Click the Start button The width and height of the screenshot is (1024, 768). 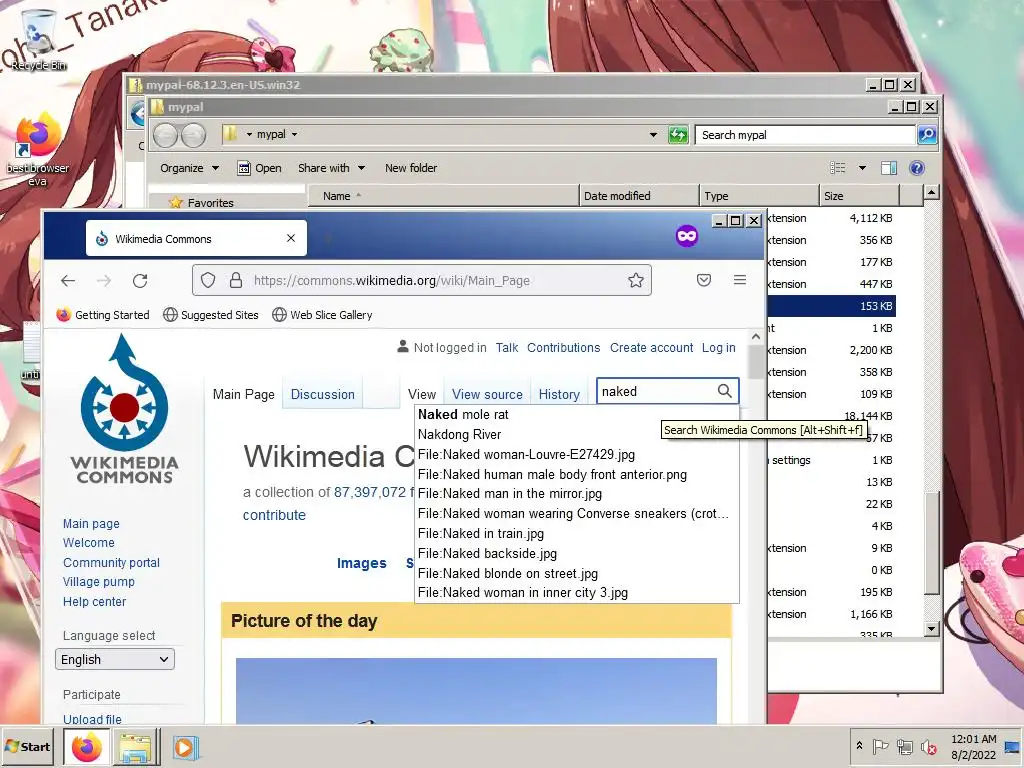pos(27,746)
